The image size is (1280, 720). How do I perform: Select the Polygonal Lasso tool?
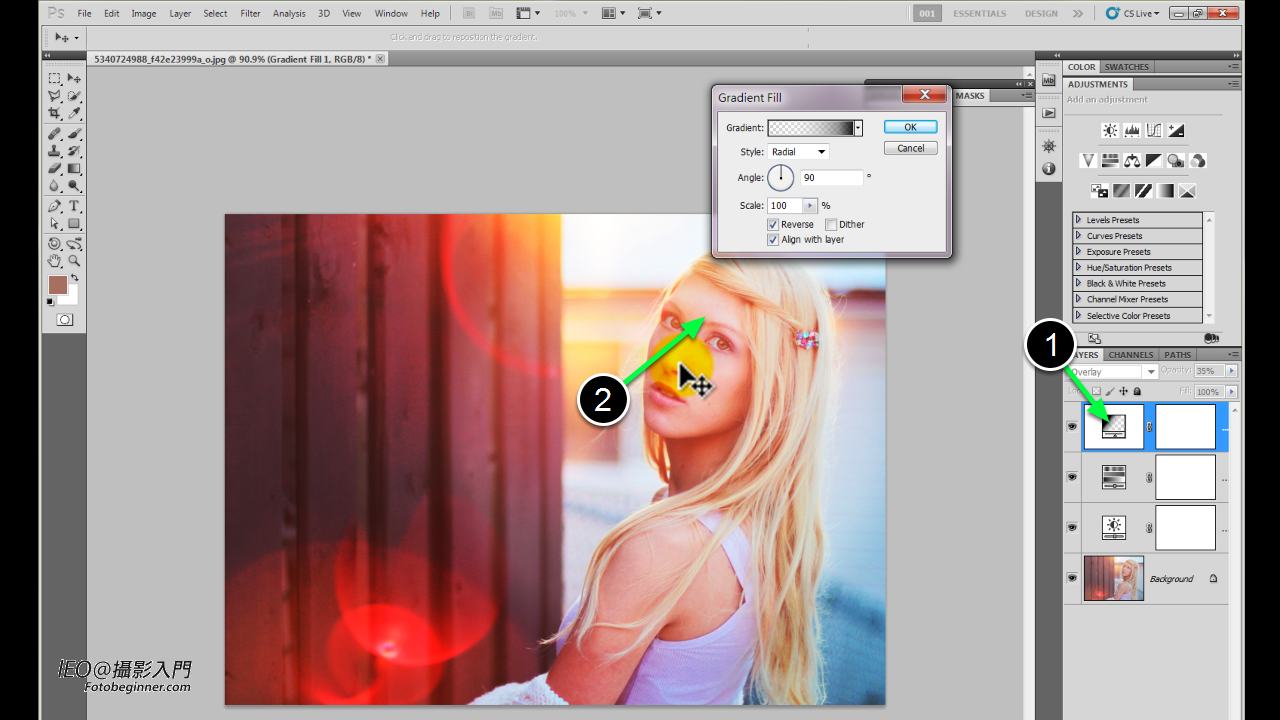tap(54, 96)
